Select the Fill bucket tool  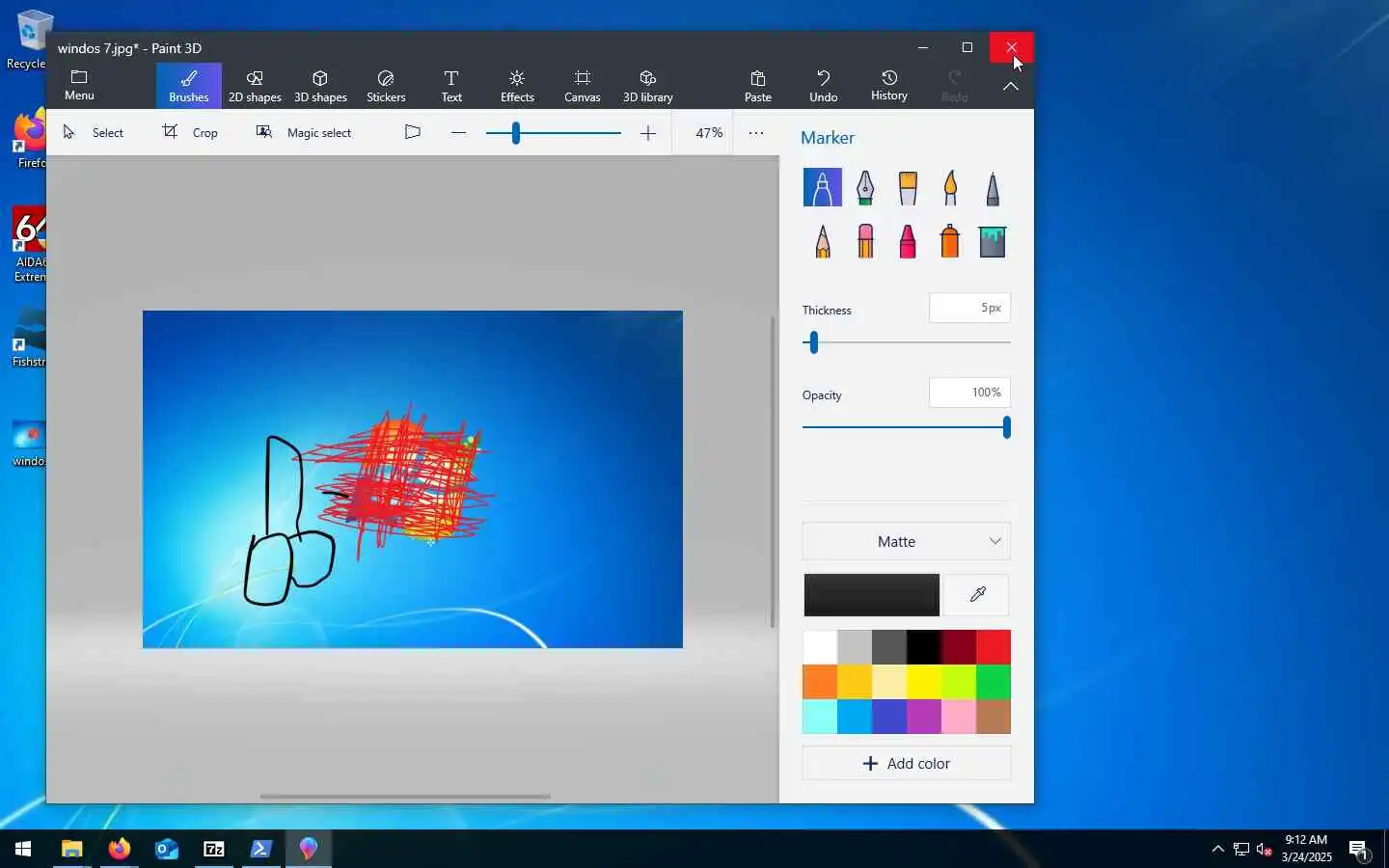coord(993,241)
